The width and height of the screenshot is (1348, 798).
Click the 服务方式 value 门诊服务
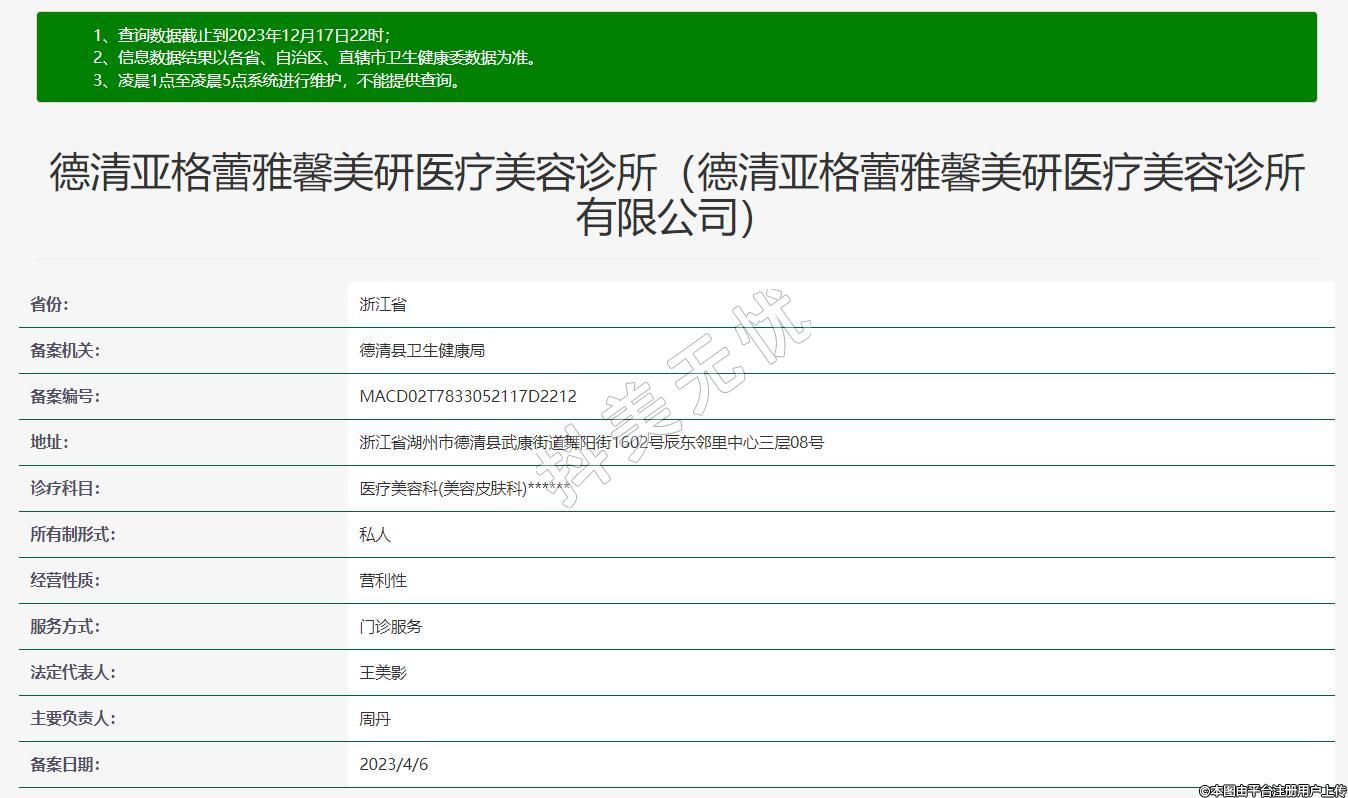point(391,627)
